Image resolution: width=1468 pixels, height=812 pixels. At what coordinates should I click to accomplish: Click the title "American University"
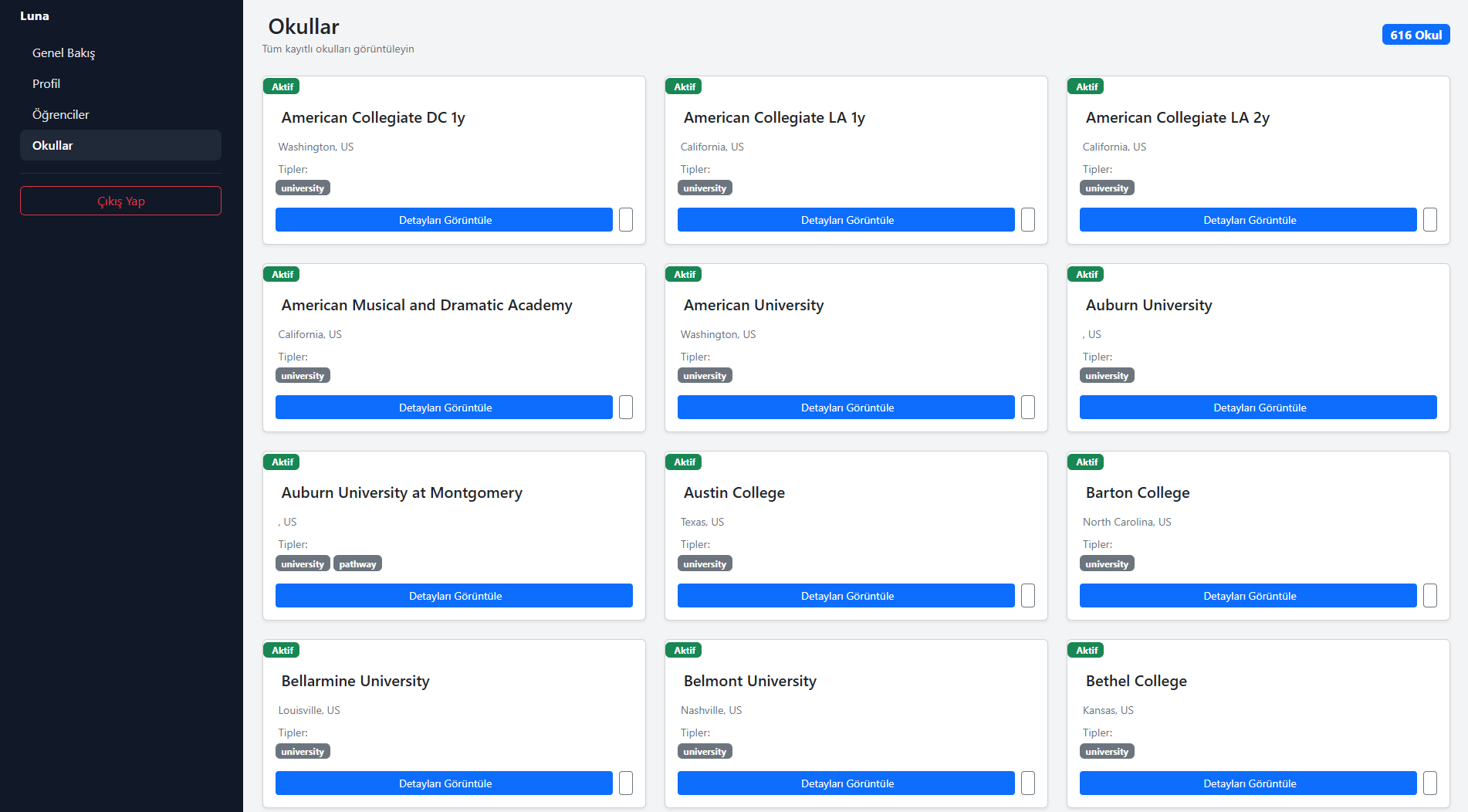pyautogui.click(x=753, y=305)
